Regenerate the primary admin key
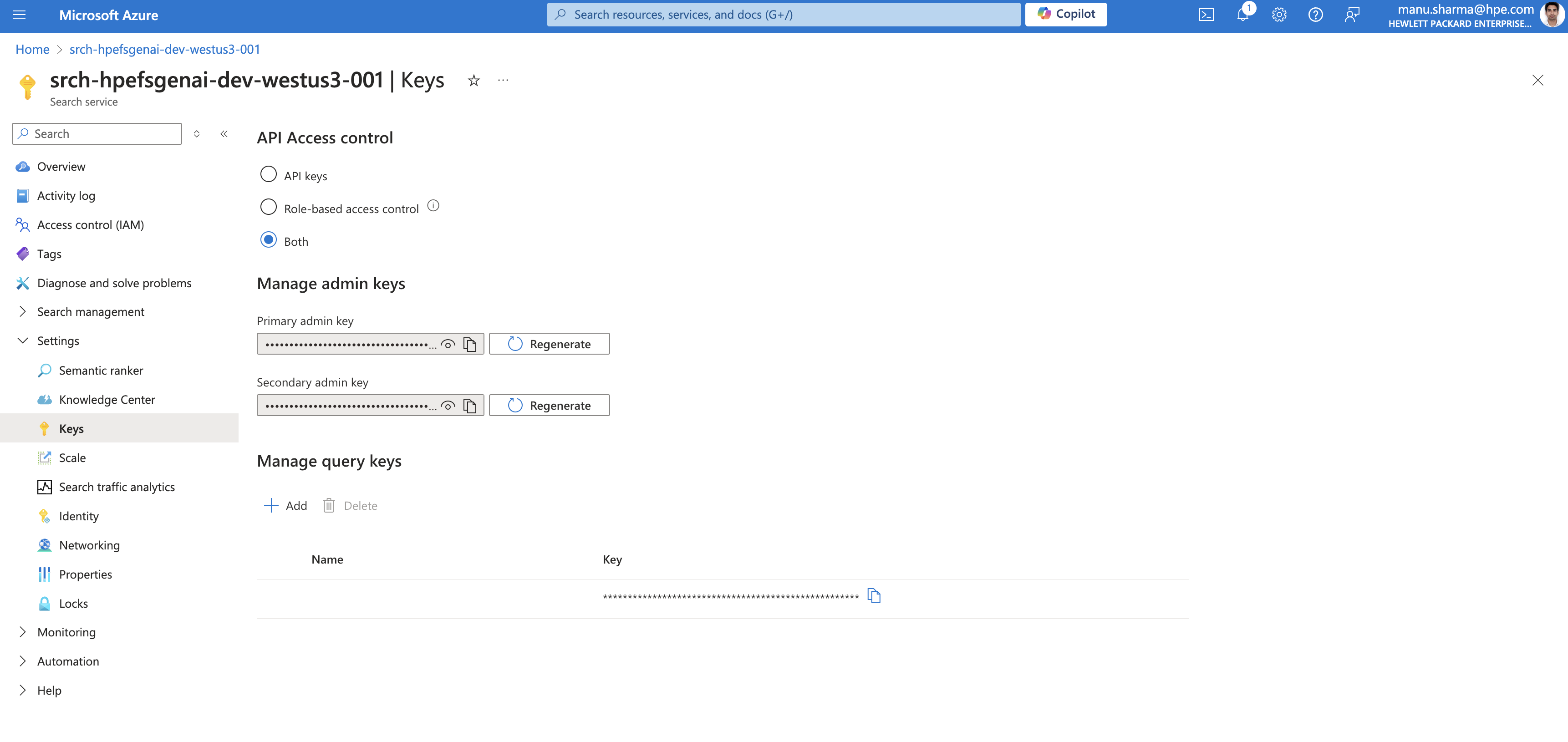Image resolution: width=1568 pixels, height=742 pixels. pos(549,344)
